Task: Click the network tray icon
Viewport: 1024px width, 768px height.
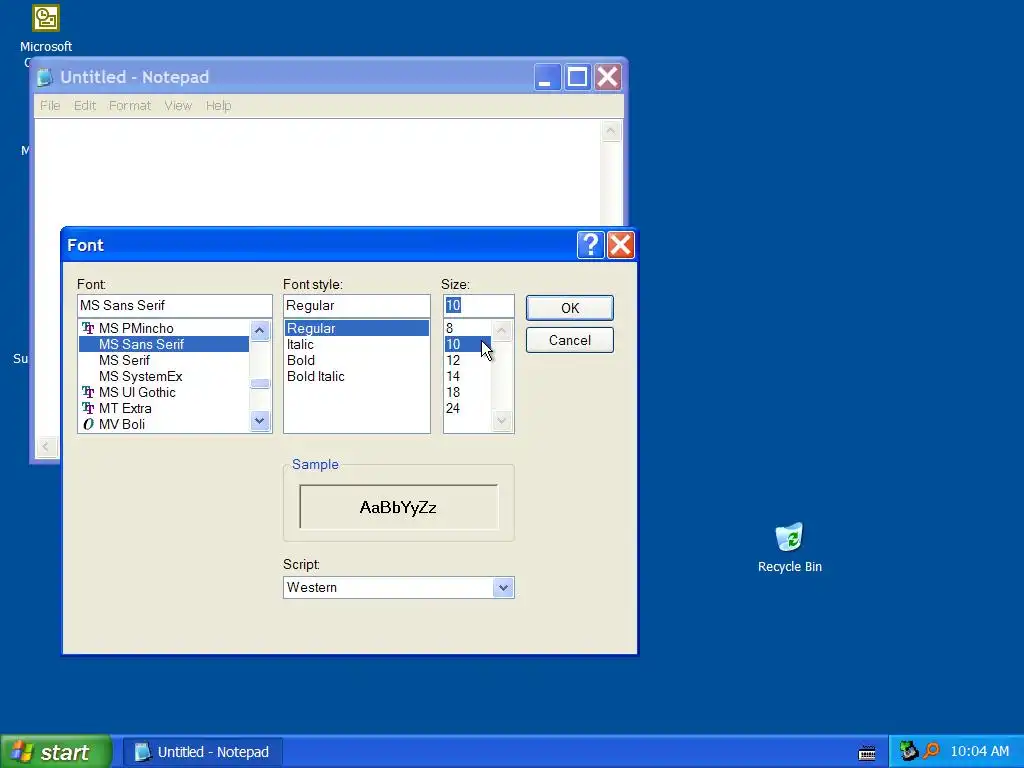Action: (908, 751)
